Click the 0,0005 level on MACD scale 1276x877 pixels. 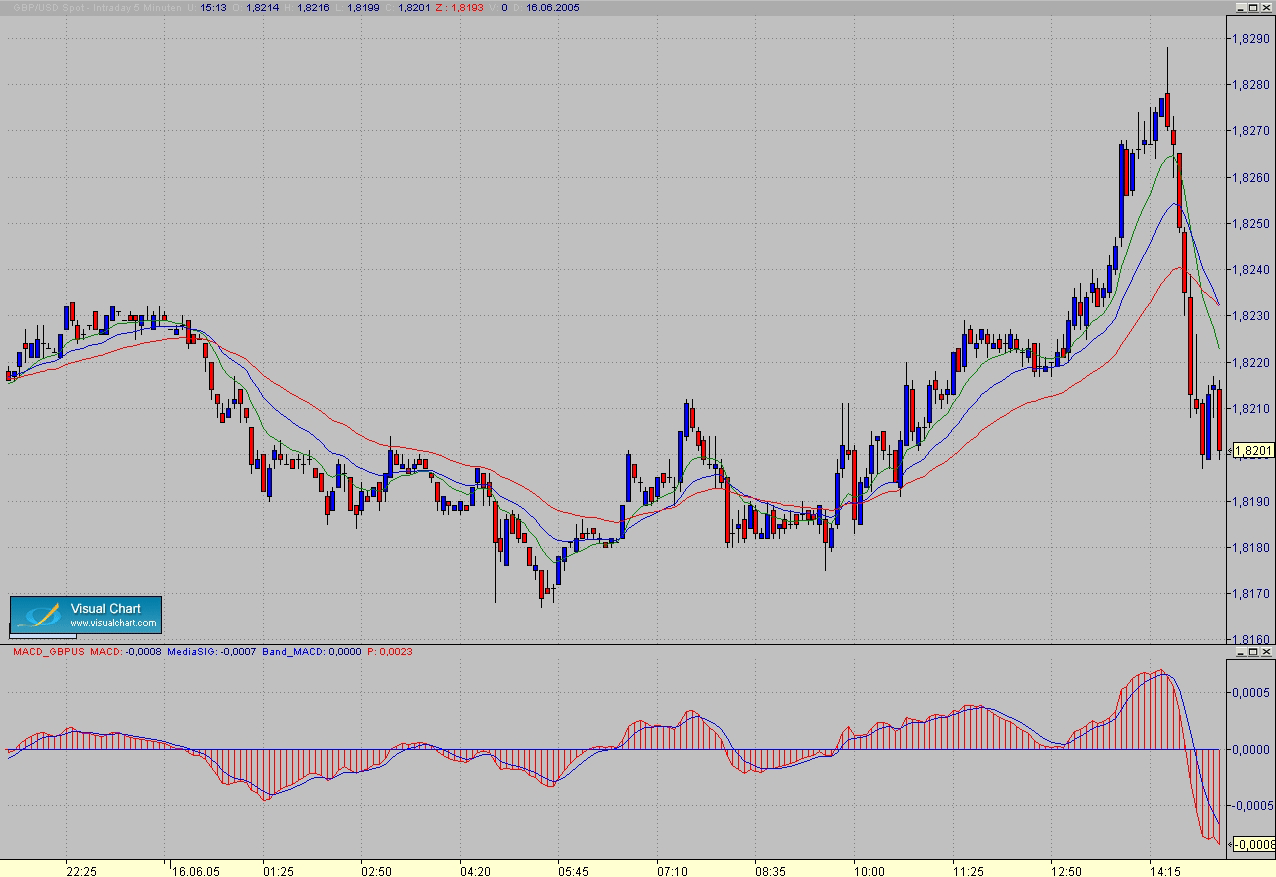pyautogui.click(x=1252, y=693)
